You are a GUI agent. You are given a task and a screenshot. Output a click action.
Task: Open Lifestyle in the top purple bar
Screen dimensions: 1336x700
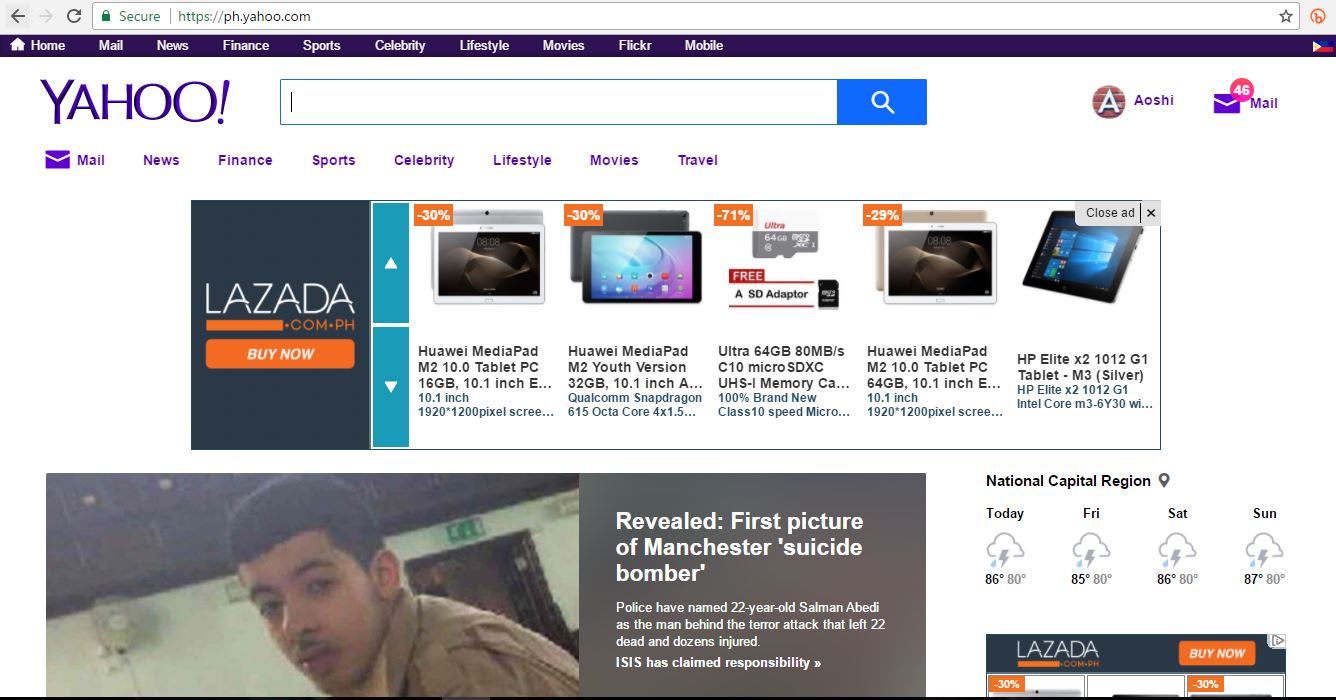point(484,45)
